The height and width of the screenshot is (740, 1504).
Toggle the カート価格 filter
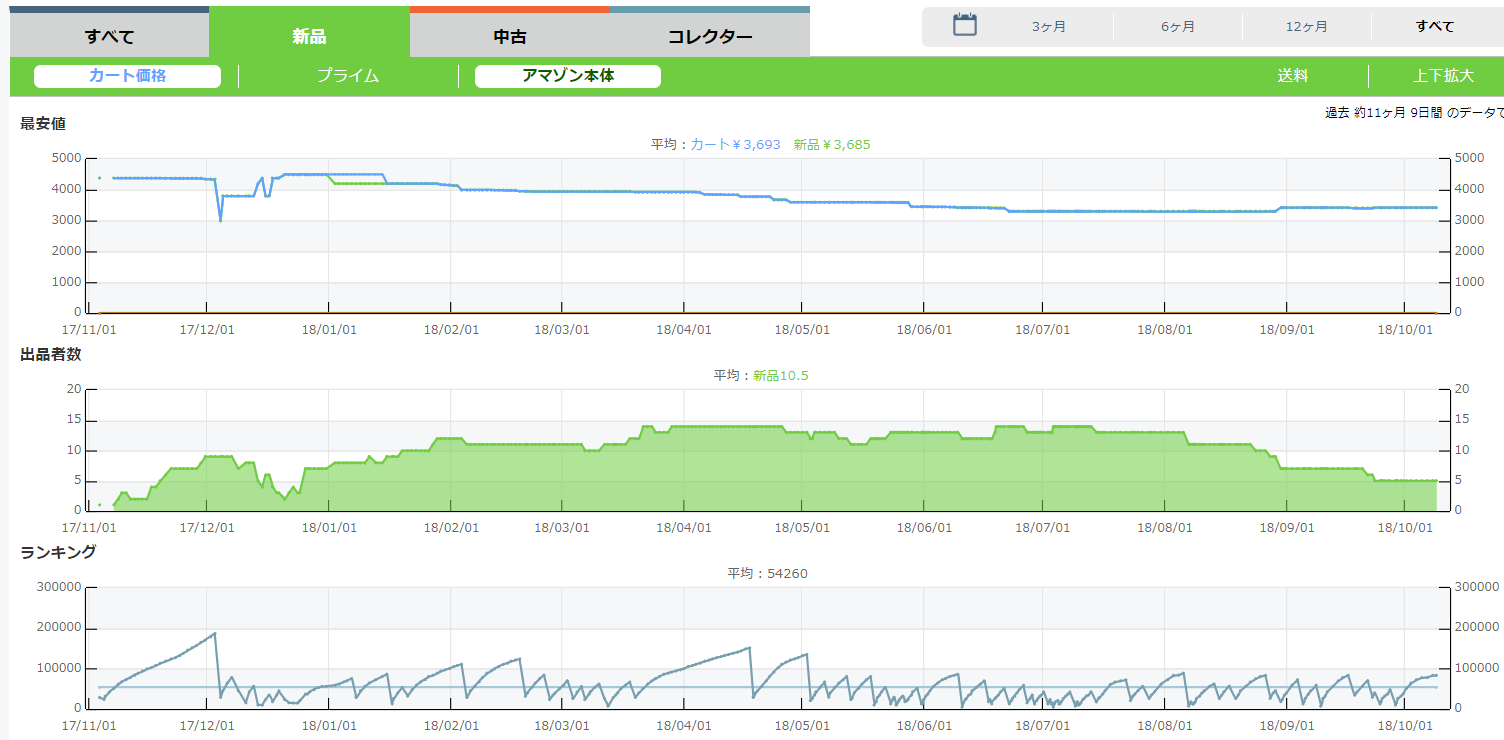click(x=127, y=76)
